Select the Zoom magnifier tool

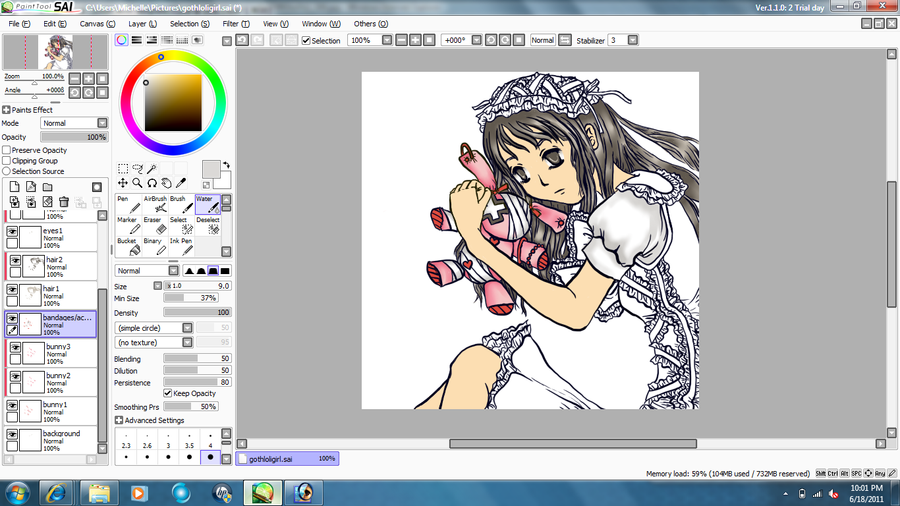click(x=137, y=183)
